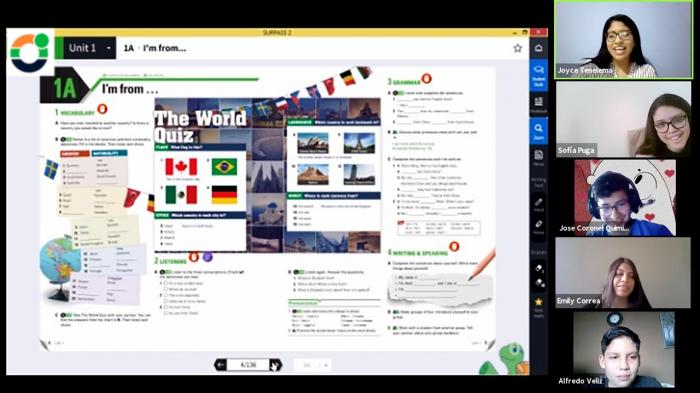Click the 3 Grammar section heading
Screen dimensions: 700x393
[404, 82]
